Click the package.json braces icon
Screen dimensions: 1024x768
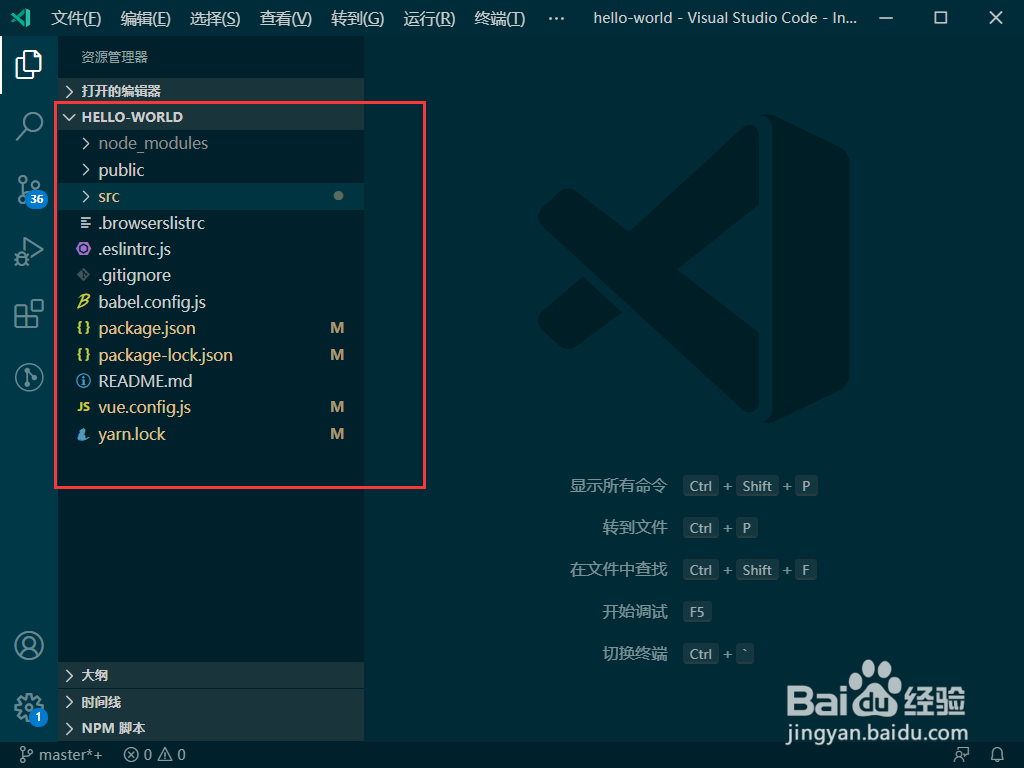[x=84, y=328]
